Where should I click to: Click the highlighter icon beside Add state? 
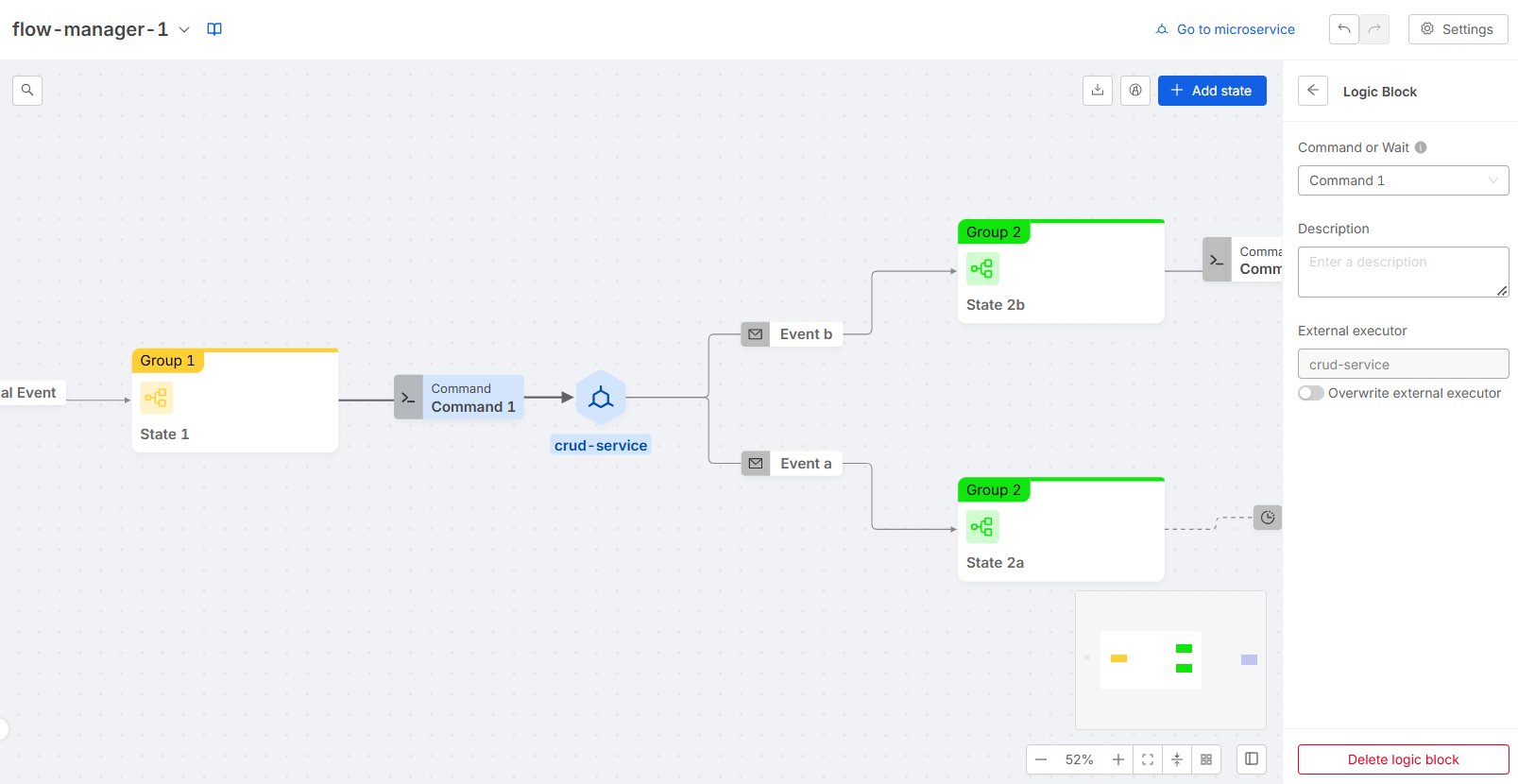[1135, 91]
